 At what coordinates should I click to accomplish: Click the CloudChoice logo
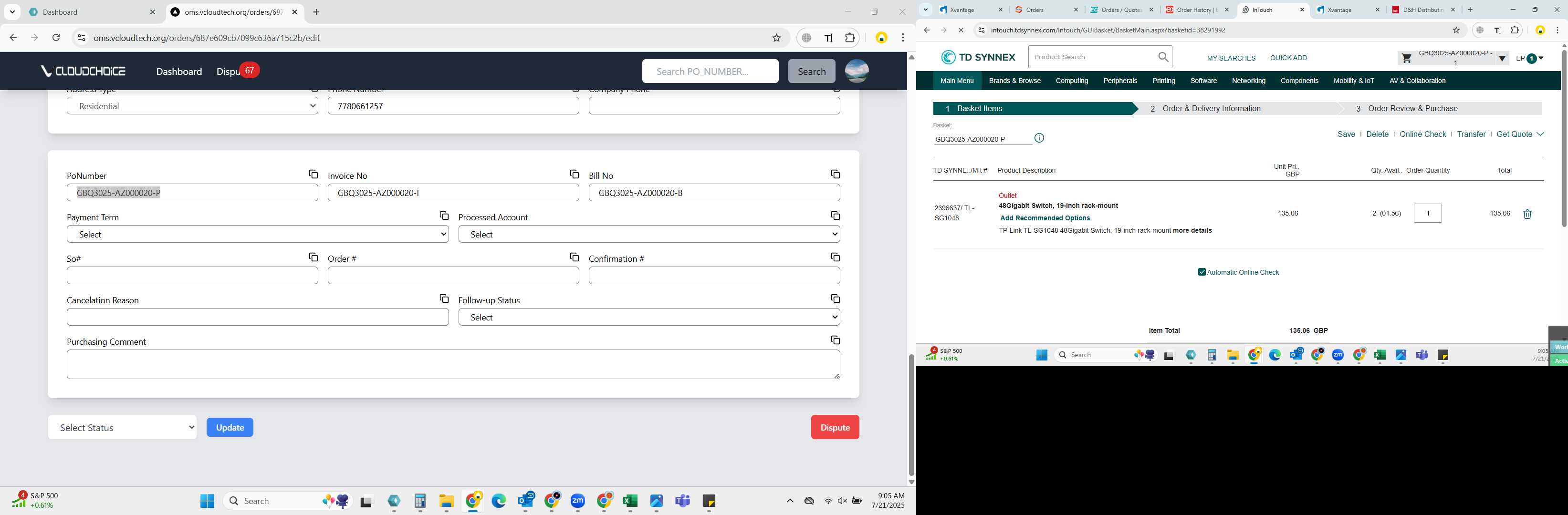[84, 71]
